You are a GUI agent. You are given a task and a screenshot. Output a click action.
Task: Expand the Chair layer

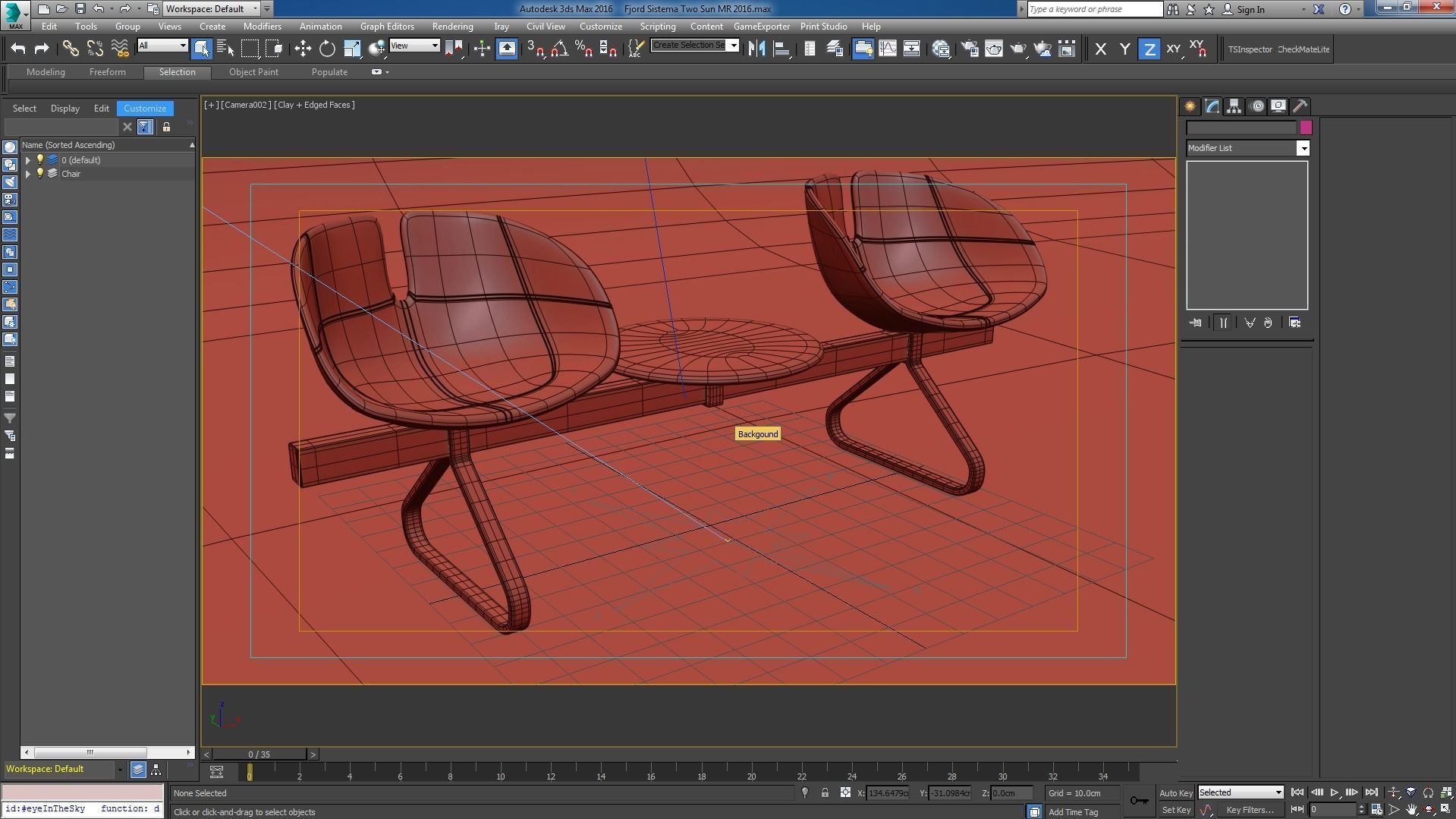(28, 174)
